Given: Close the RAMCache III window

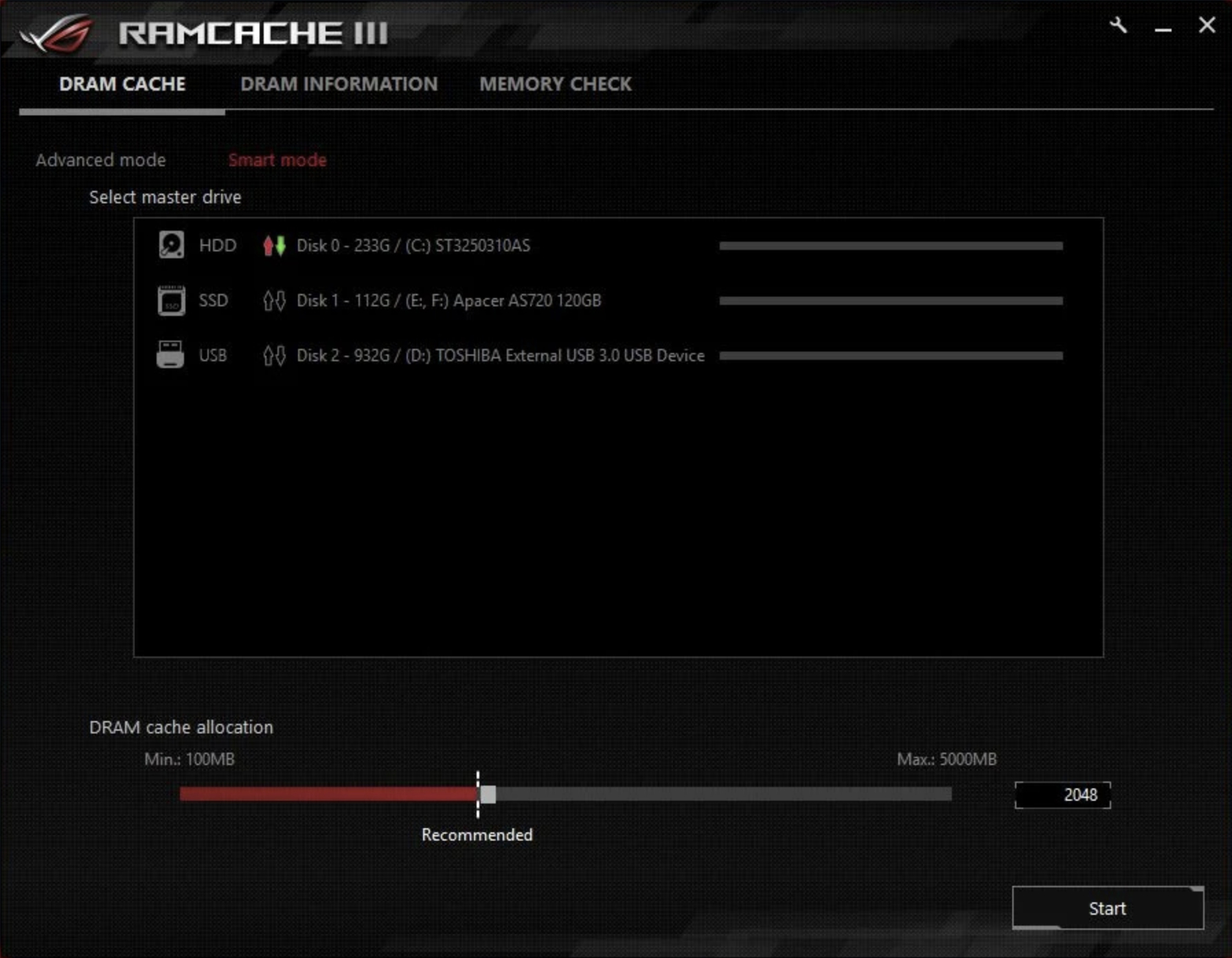Looking at the screenshot, I should coord(1207,25).
